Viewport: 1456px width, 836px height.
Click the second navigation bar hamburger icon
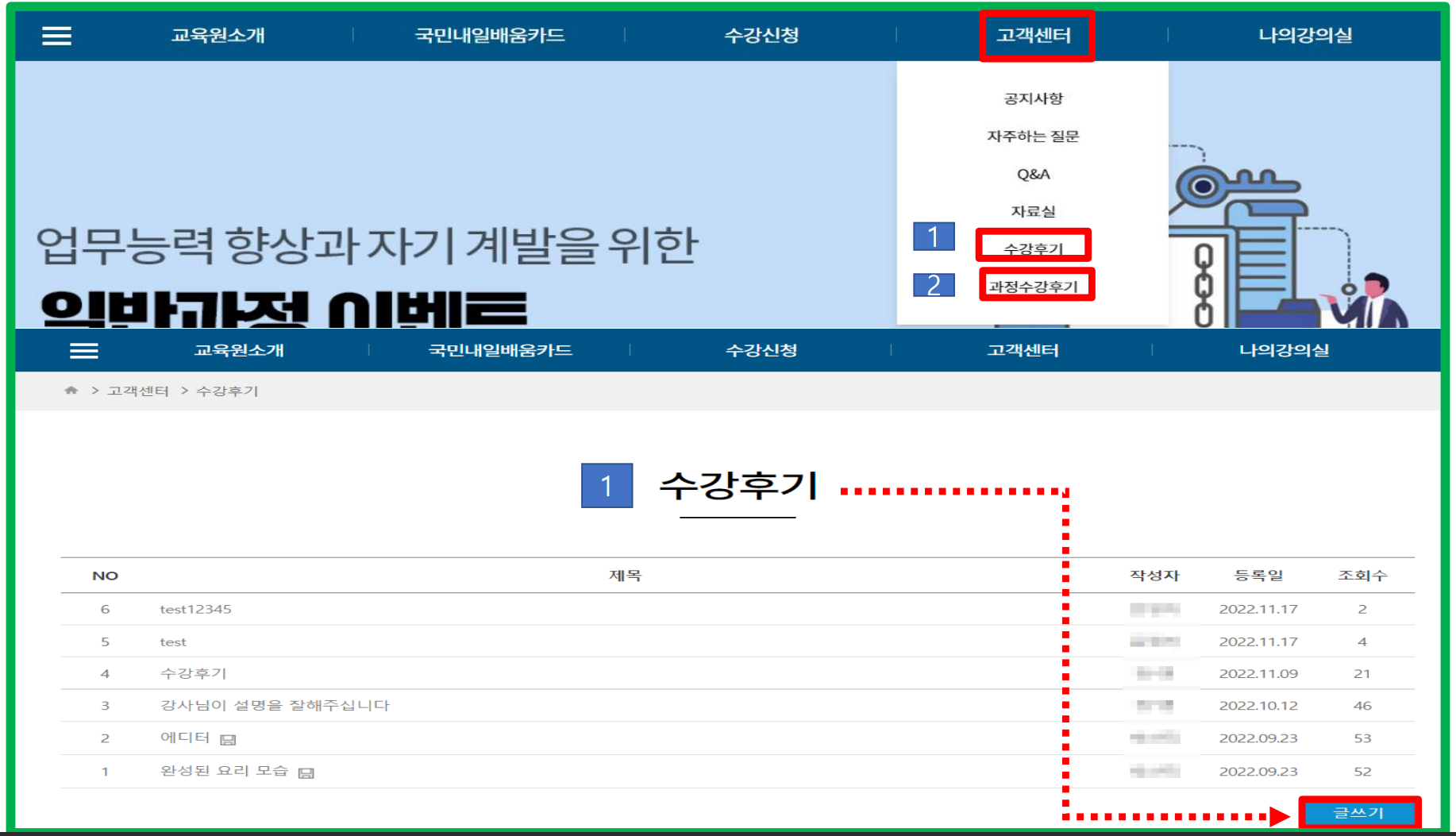(x=84, y=351)
